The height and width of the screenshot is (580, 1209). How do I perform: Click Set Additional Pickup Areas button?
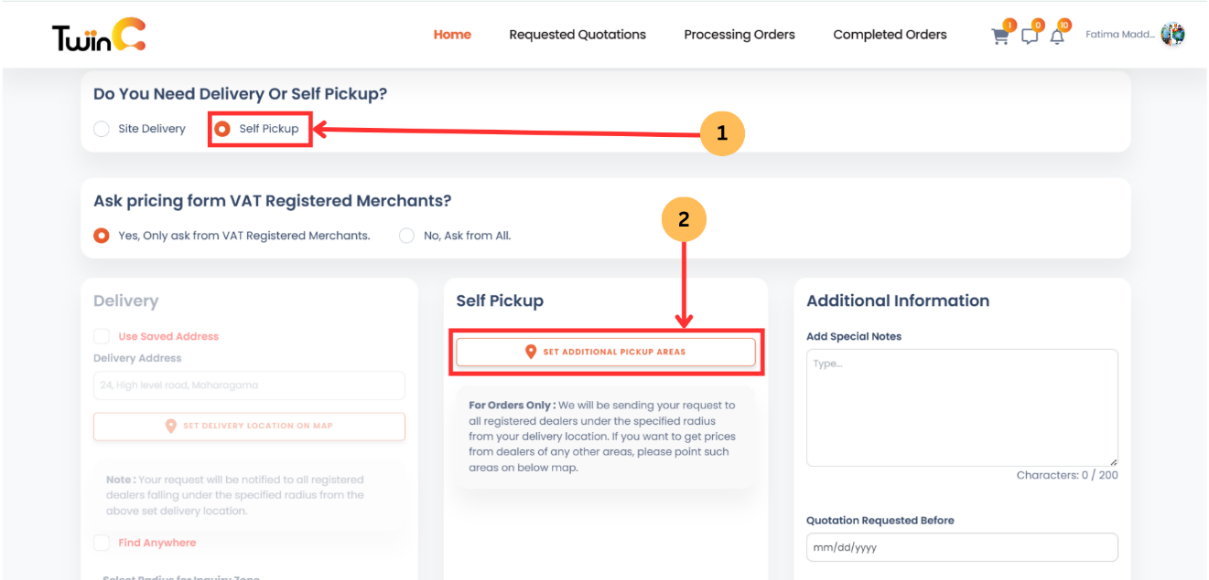click(606, 351)
